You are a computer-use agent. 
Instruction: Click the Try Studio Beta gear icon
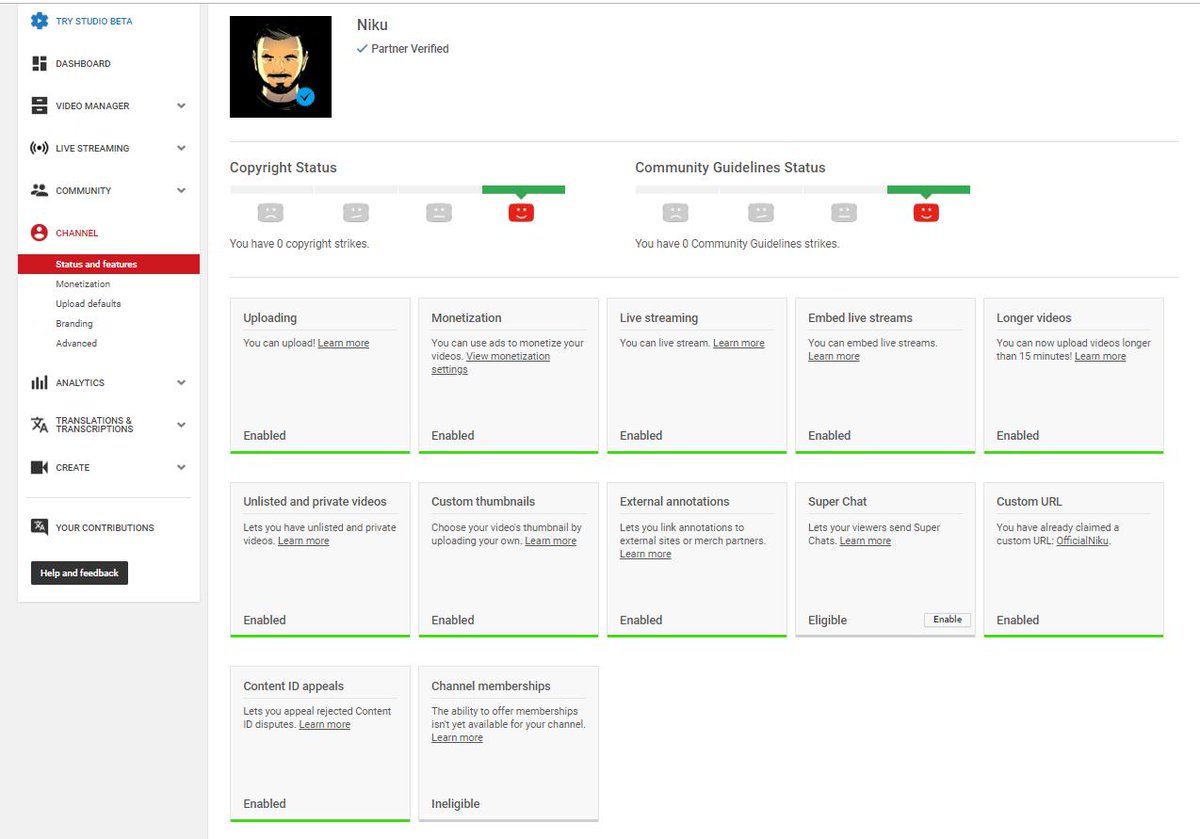tap(39, 21)
